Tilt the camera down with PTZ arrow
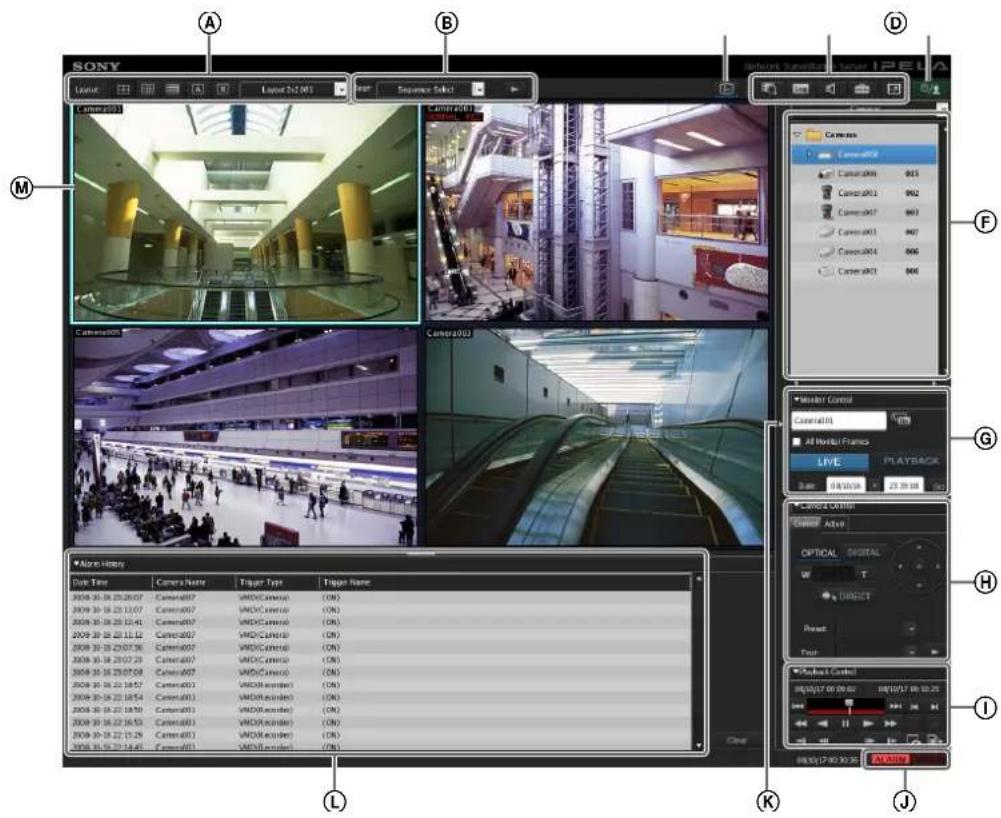Screen dimensions: 1001x818 (x=919, y=584)
